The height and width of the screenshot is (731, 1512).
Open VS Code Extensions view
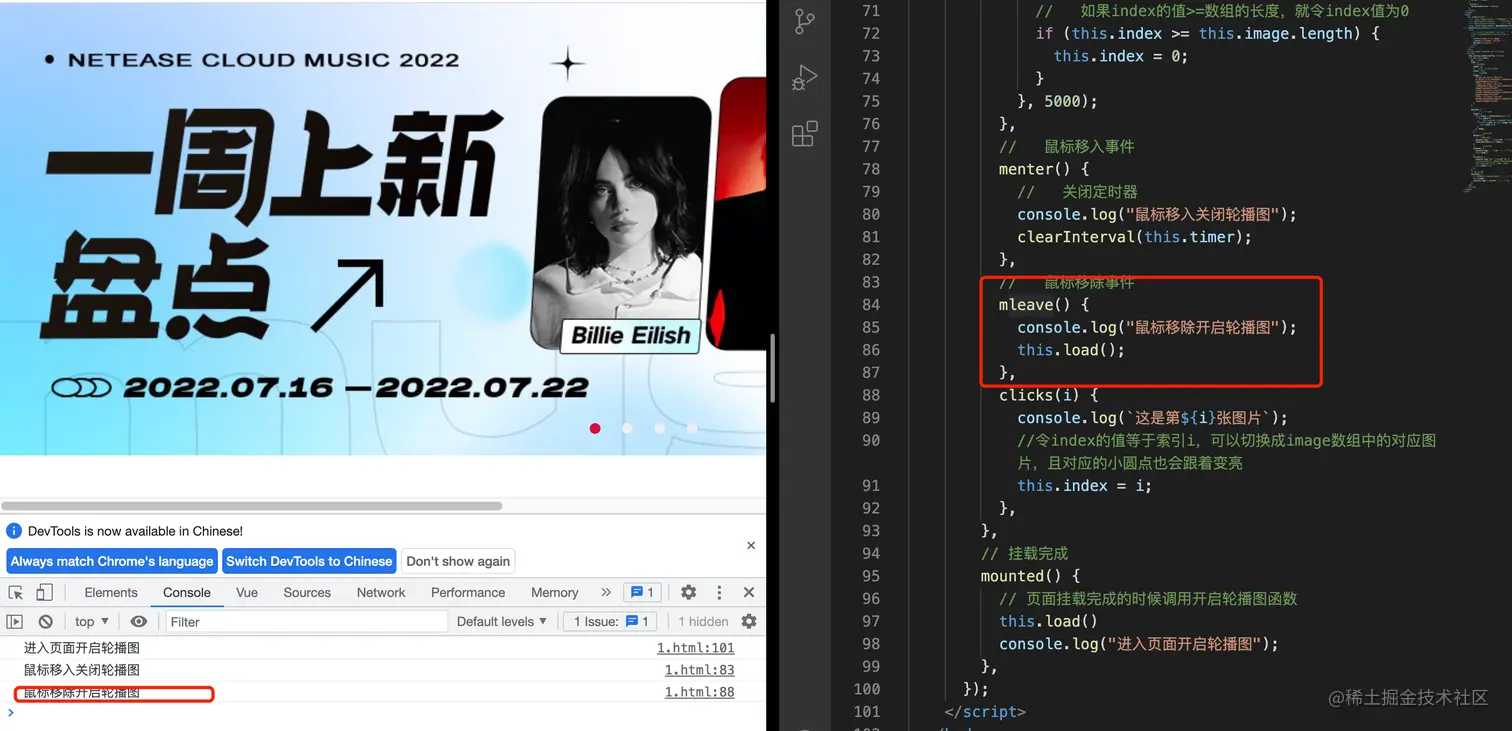pos(804,133)
